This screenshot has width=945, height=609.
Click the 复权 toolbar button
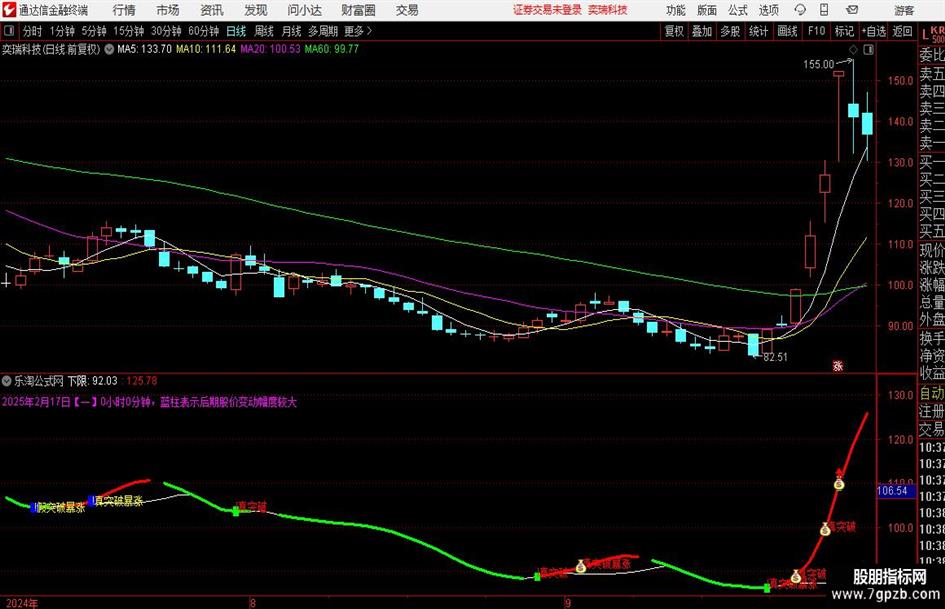674,31
